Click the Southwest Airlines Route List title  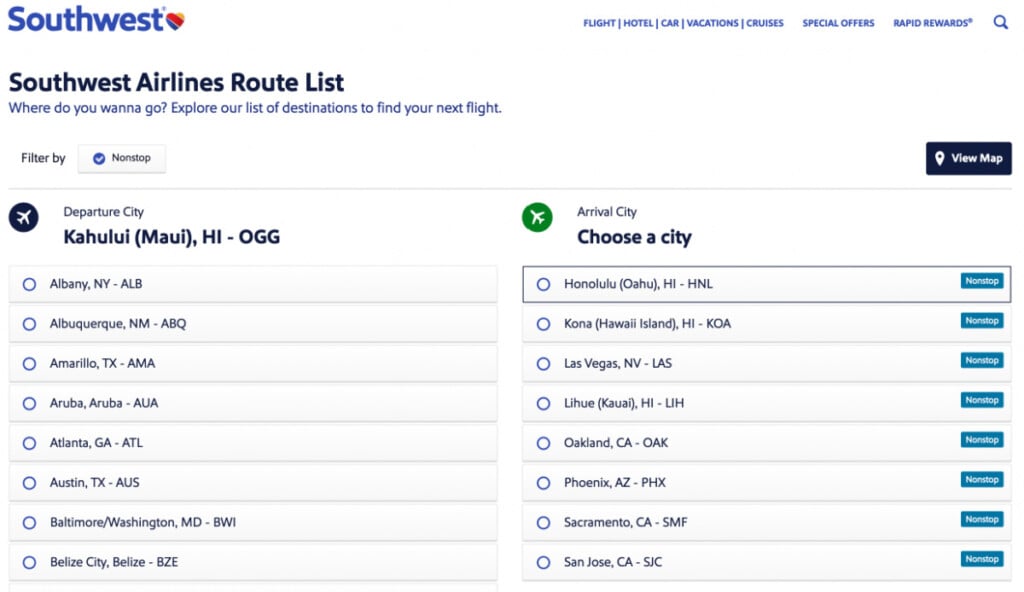pyautogui.click(x=176, y=82)
